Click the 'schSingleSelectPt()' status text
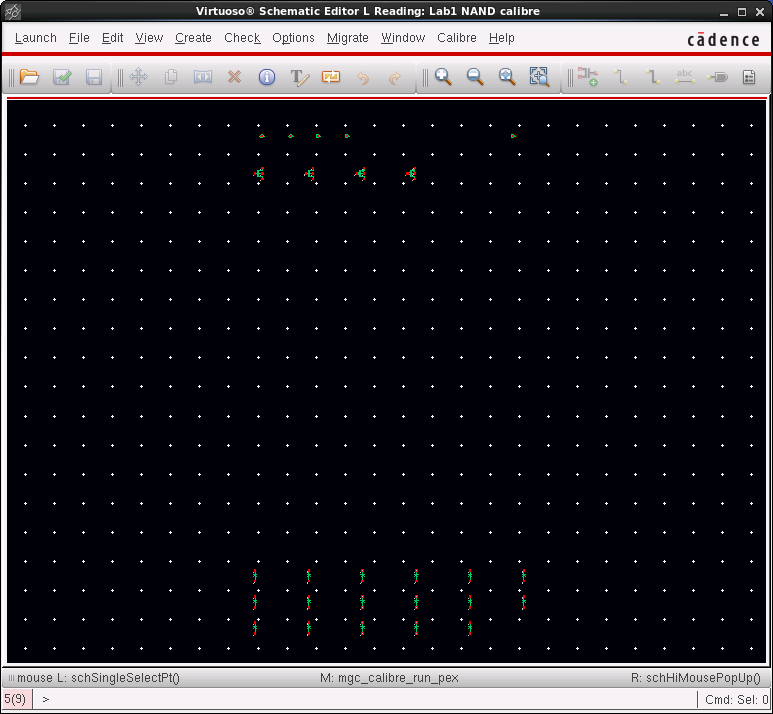Viewport: 773px width, 714px height. click(125, 678)
